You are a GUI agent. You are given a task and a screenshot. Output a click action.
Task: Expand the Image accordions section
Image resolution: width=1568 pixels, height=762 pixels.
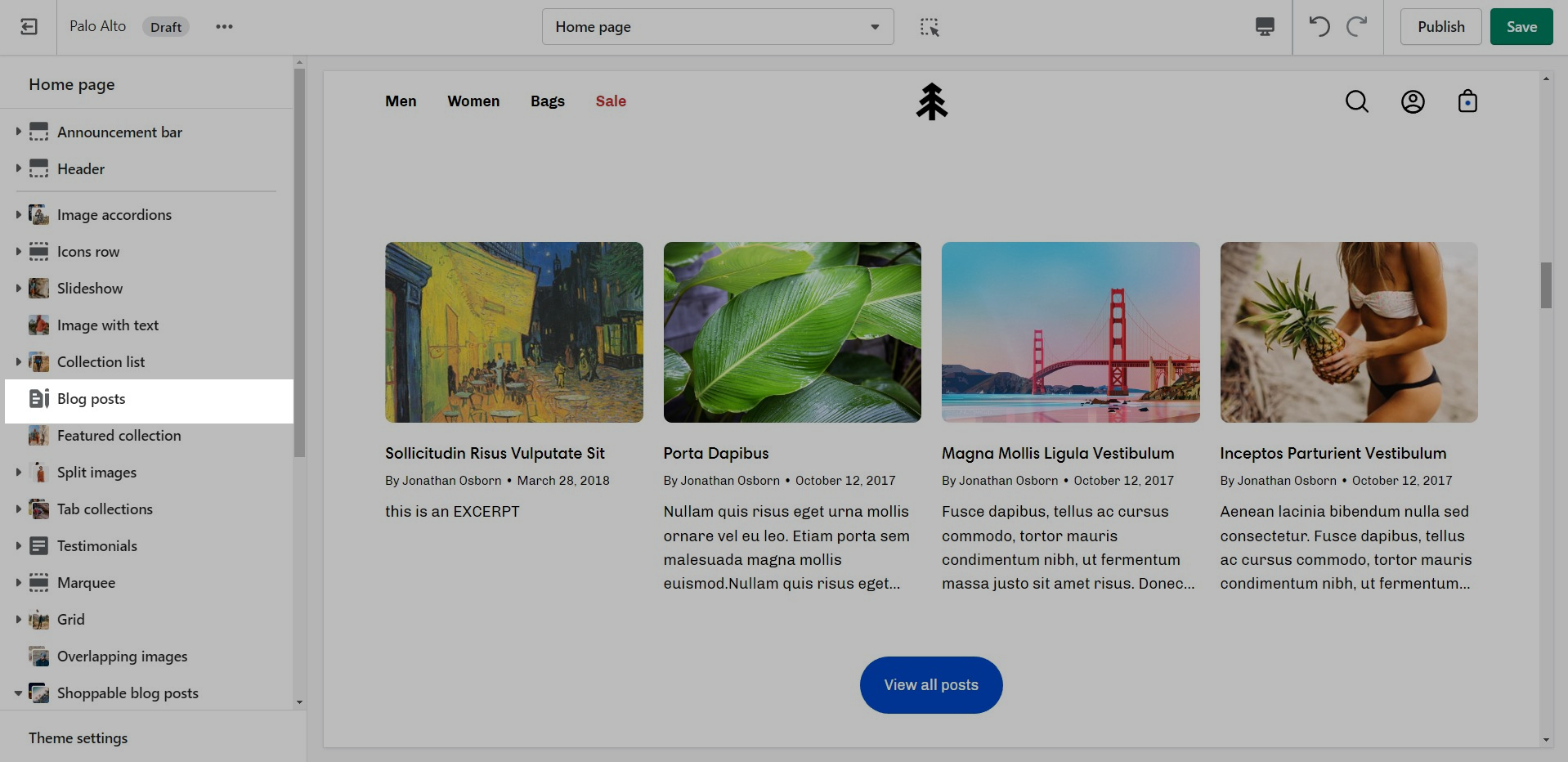tap(18, 215)
